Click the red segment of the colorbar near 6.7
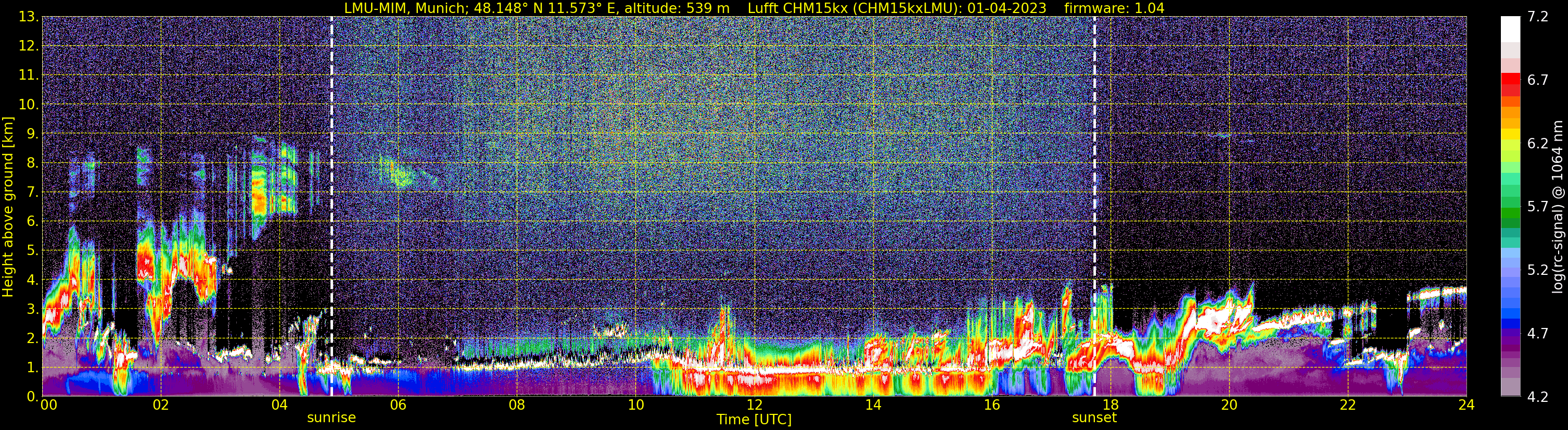This screenshot has height=430, width=1568. (x=1510, y=80)
